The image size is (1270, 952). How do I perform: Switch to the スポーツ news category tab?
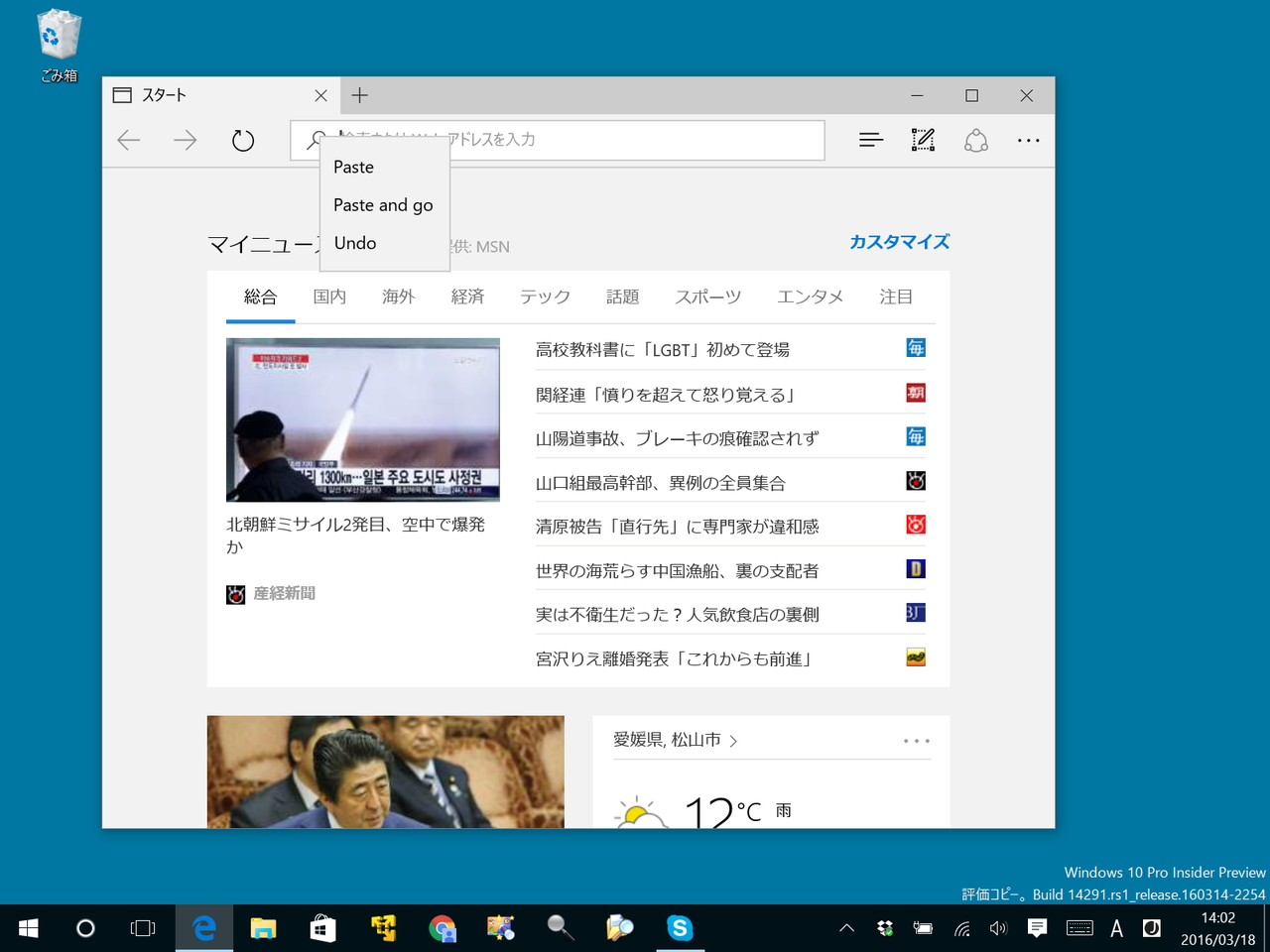[707, 297]
